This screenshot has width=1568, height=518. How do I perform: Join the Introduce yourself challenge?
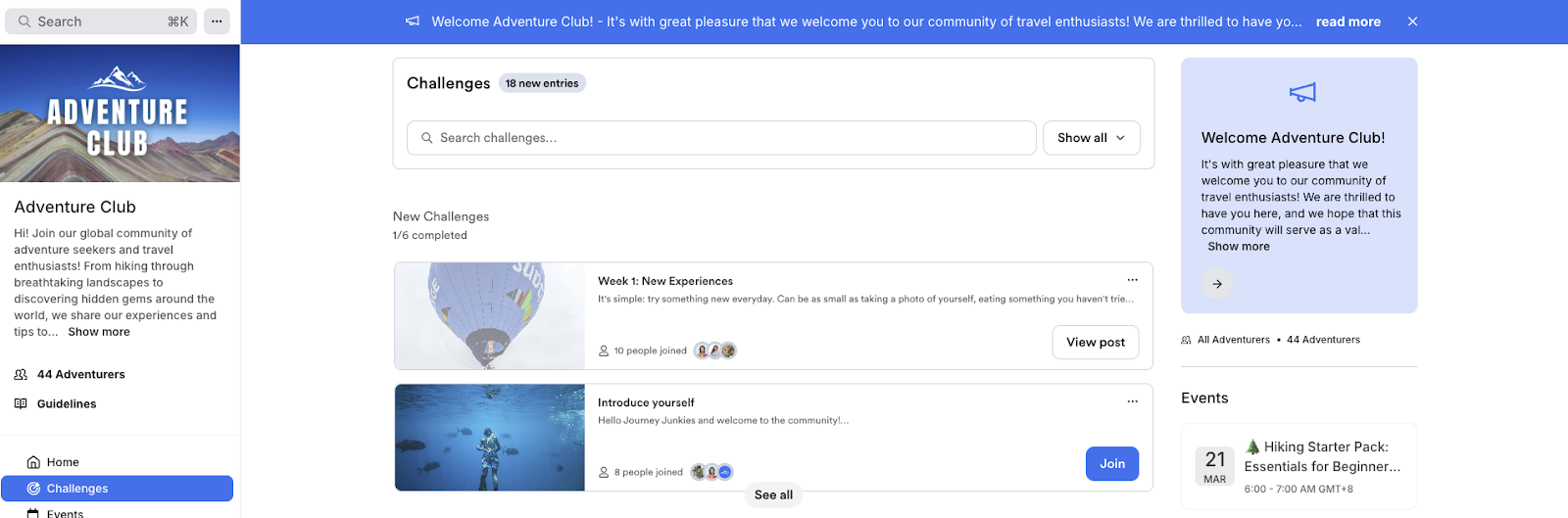coord(1112,464)
